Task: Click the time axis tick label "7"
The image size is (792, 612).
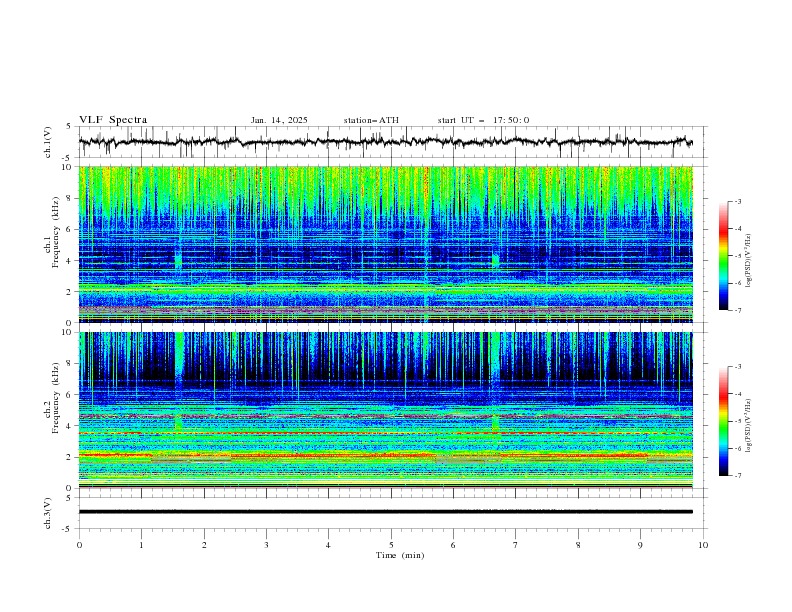Action: pos(516,545)
